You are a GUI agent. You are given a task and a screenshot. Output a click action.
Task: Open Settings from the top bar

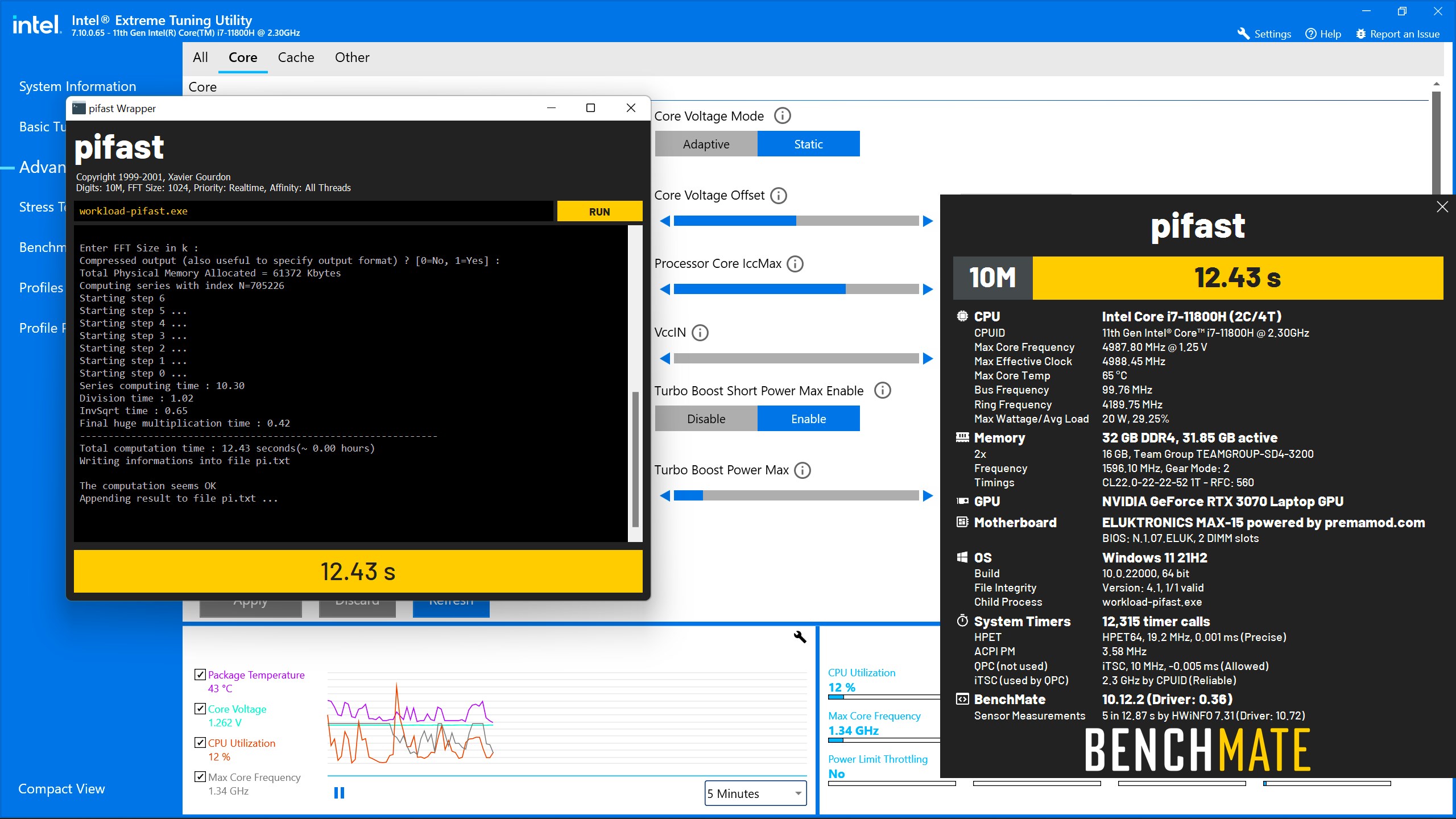tap(1264, 34)
